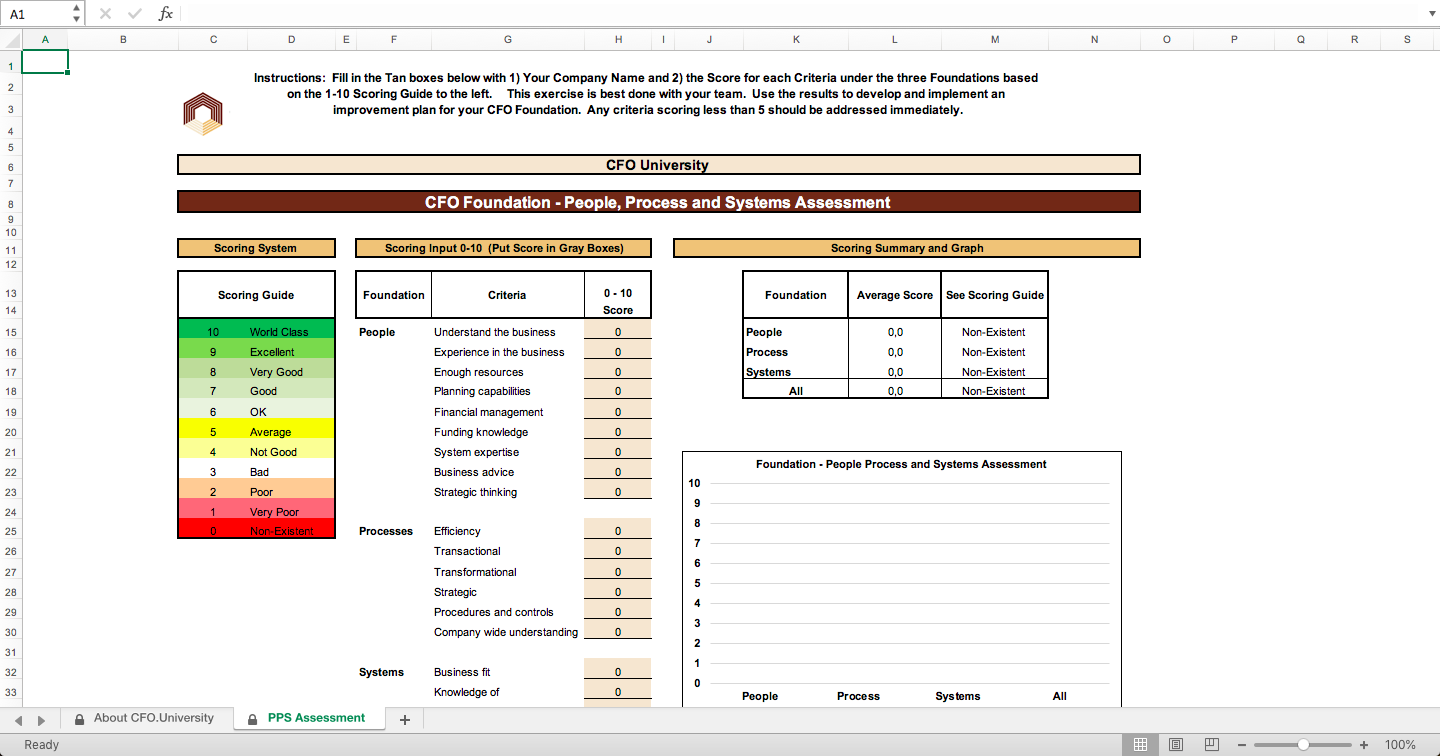Select column G header
This screenshot has width=1440, height=756.
point(508,40)
